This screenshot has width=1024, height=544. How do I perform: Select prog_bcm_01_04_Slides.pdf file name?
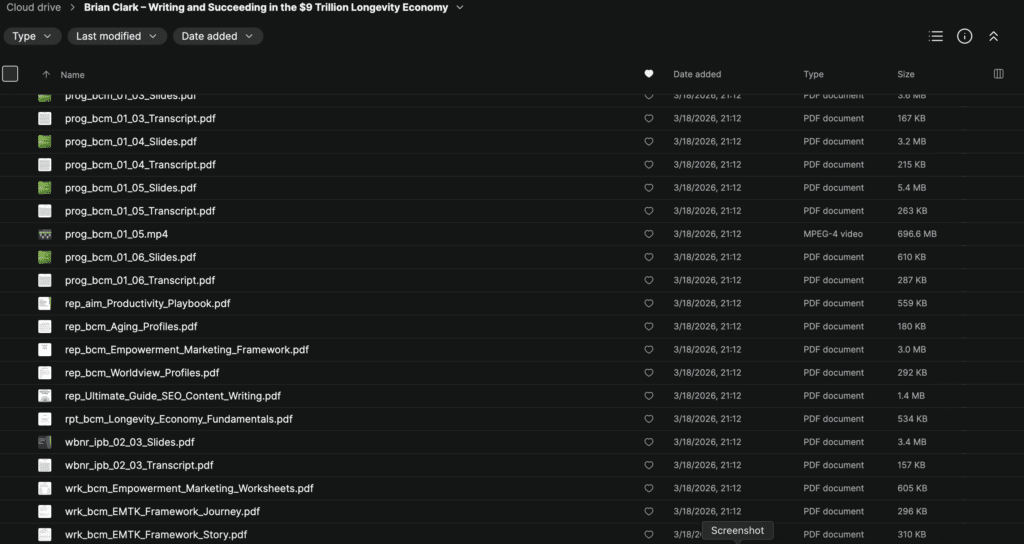[131, 141]
